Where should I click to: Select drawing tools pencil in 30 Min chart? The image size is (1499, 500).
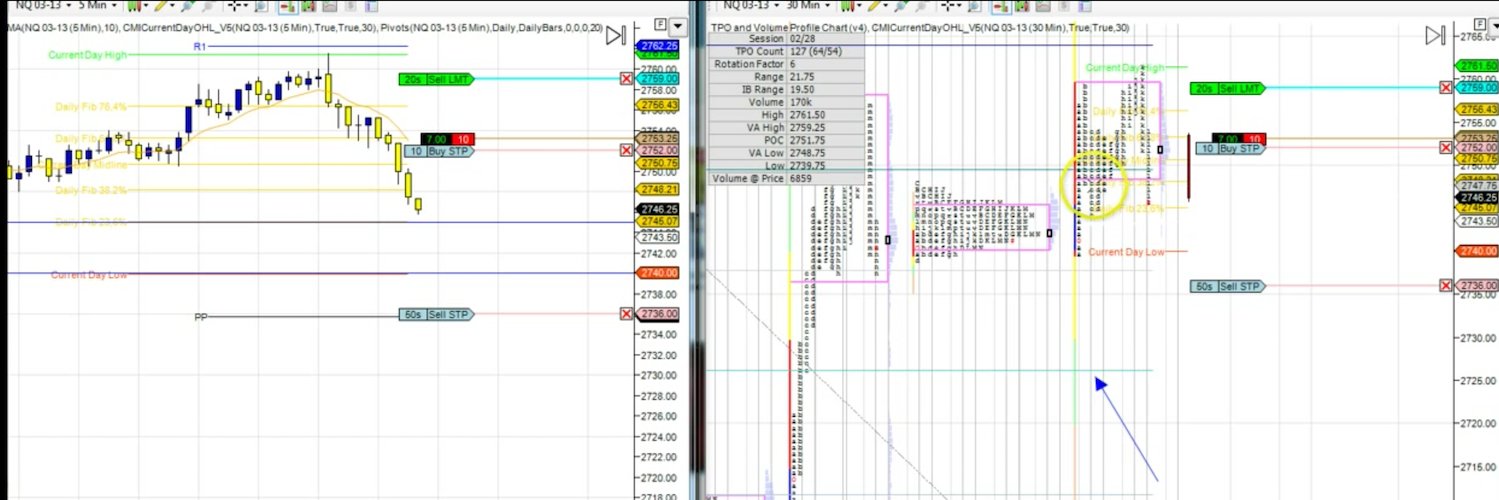tap(873, 6)
